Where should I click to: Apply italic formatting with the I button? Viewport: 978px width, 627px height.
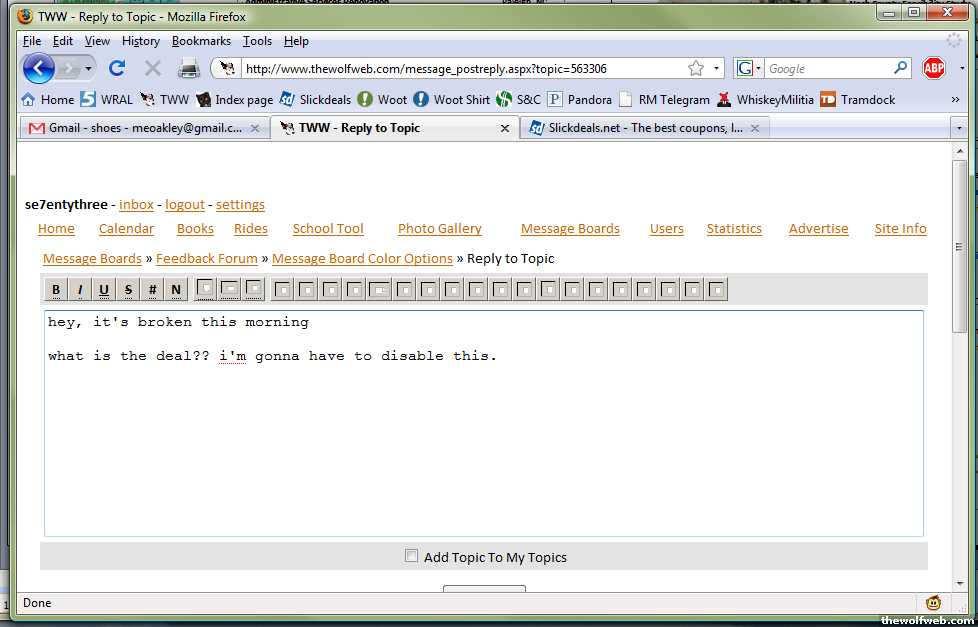(80, 290)
